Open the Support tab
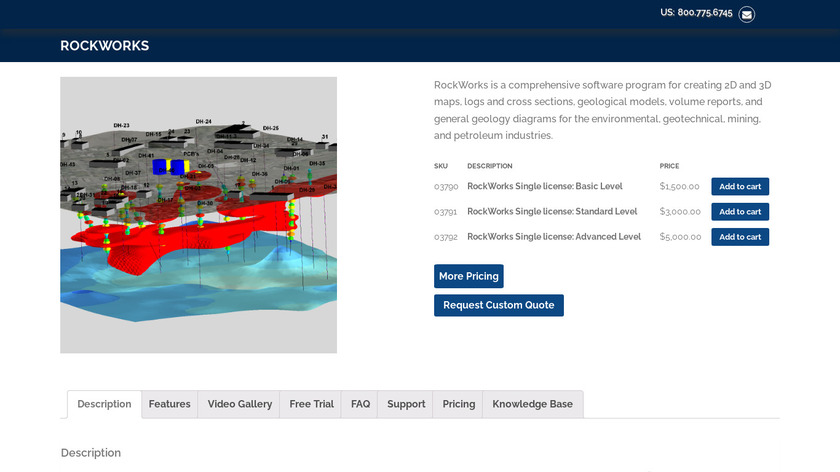 [x=406, y=404]
